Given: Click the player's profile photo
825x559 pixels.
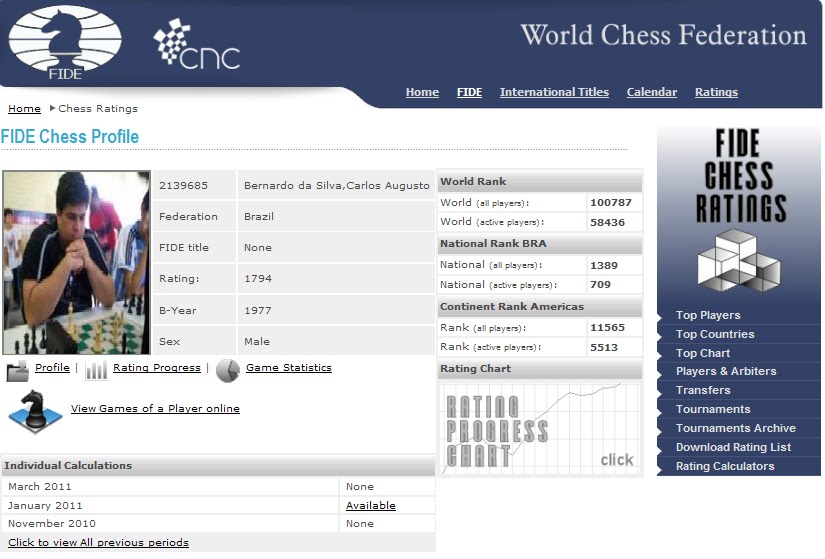Looking at the screenshot, I should pos(76,262).
